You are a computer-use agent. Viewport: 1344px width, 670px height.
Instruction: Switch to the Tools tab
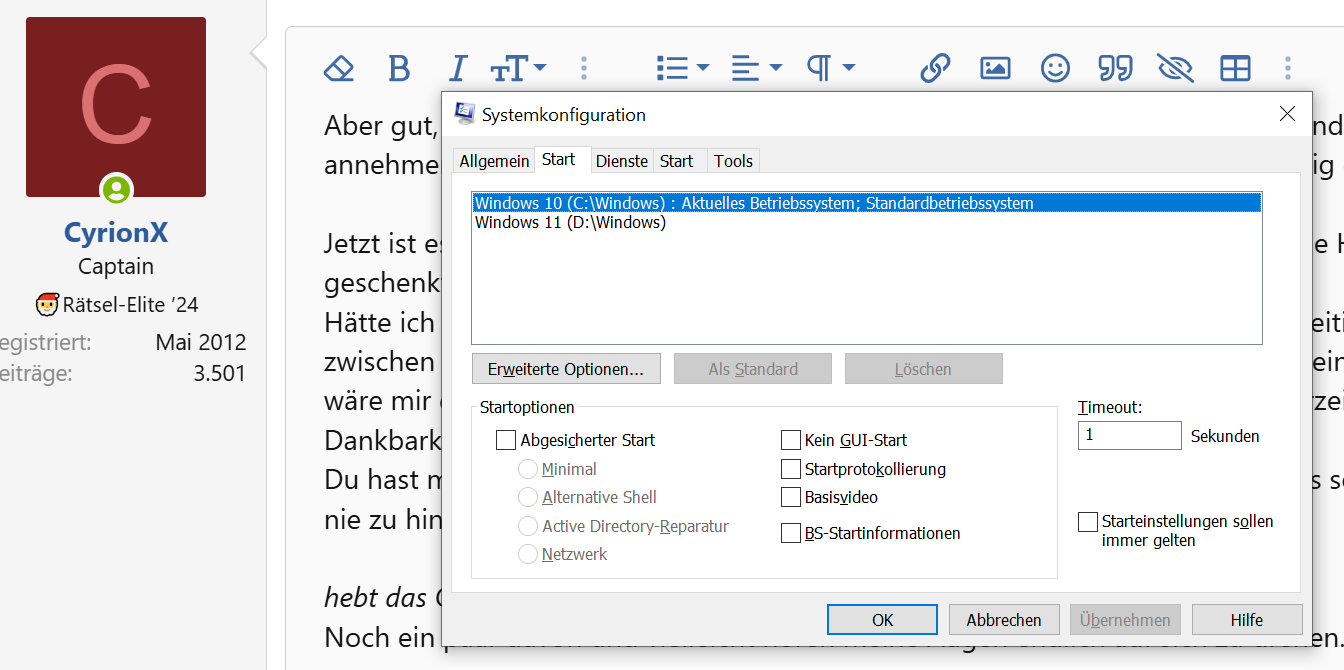click(734, 161)
